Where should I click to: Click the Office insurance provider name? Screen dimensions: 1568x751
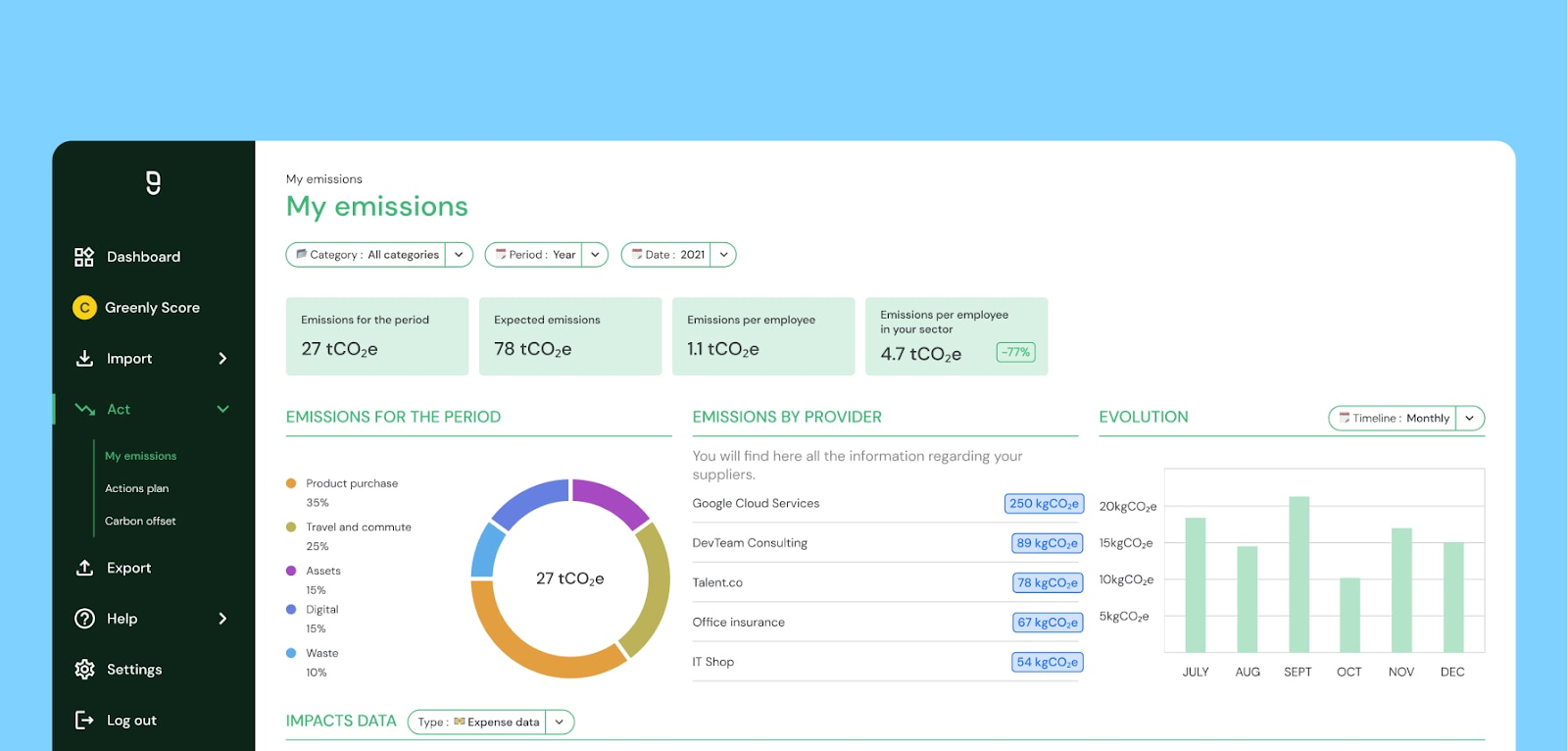(x=739, y=623)
